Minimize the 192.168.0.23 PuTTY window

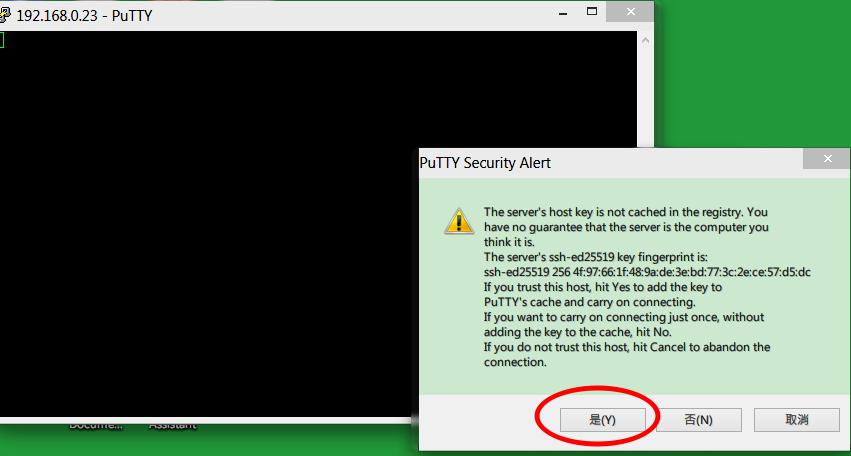point(563,12)
